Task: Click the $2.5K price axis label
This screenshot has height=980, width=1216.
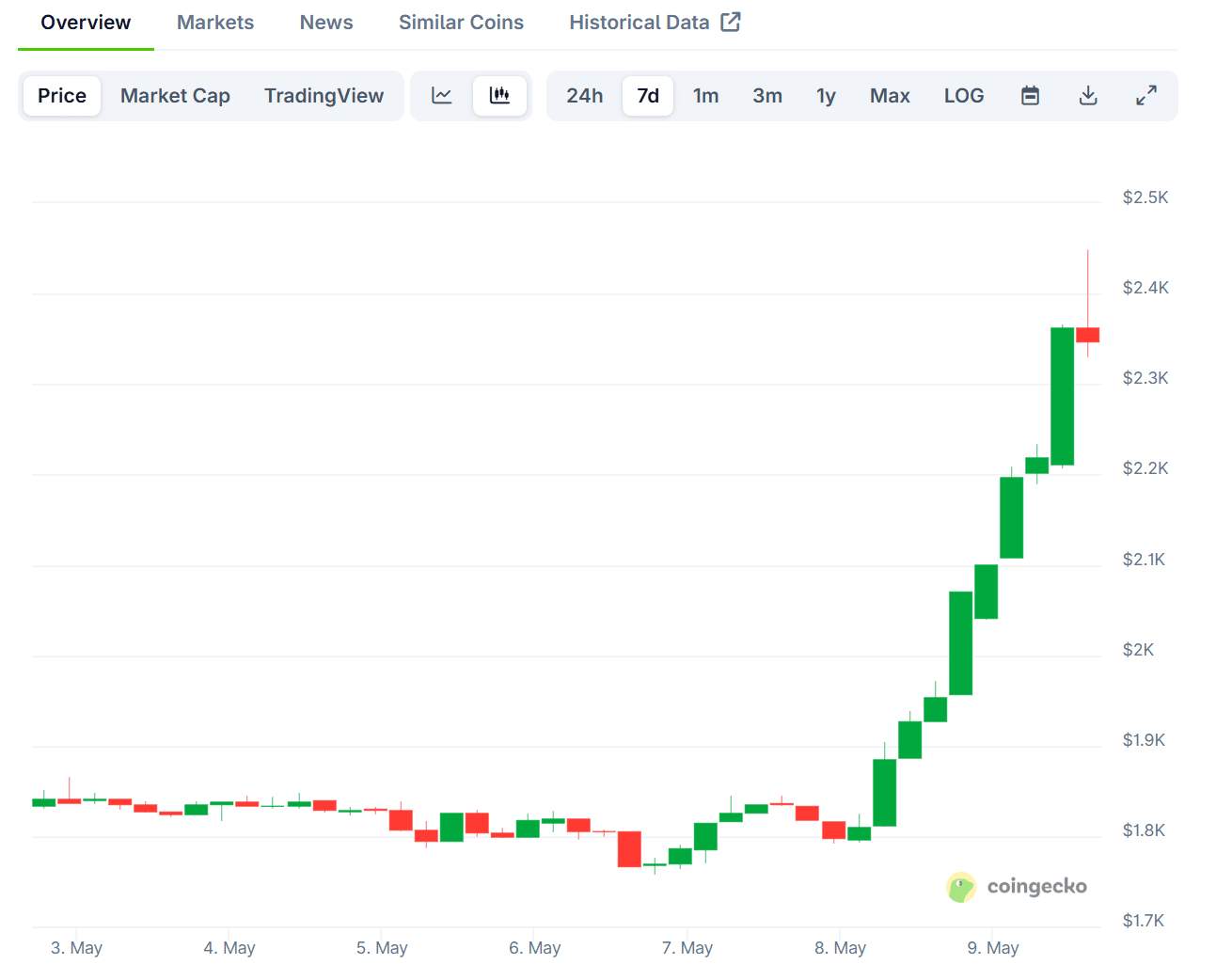Action: coord(1145,197)
